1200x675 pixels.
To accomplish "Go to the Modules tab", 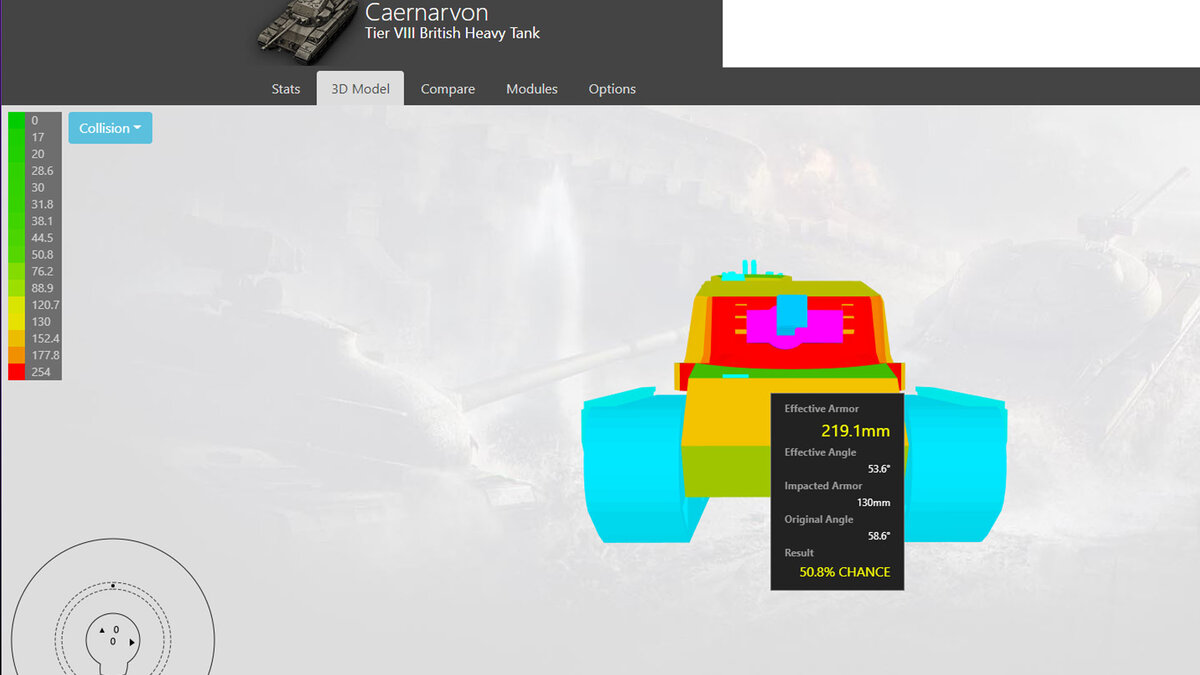I will 532,89.
